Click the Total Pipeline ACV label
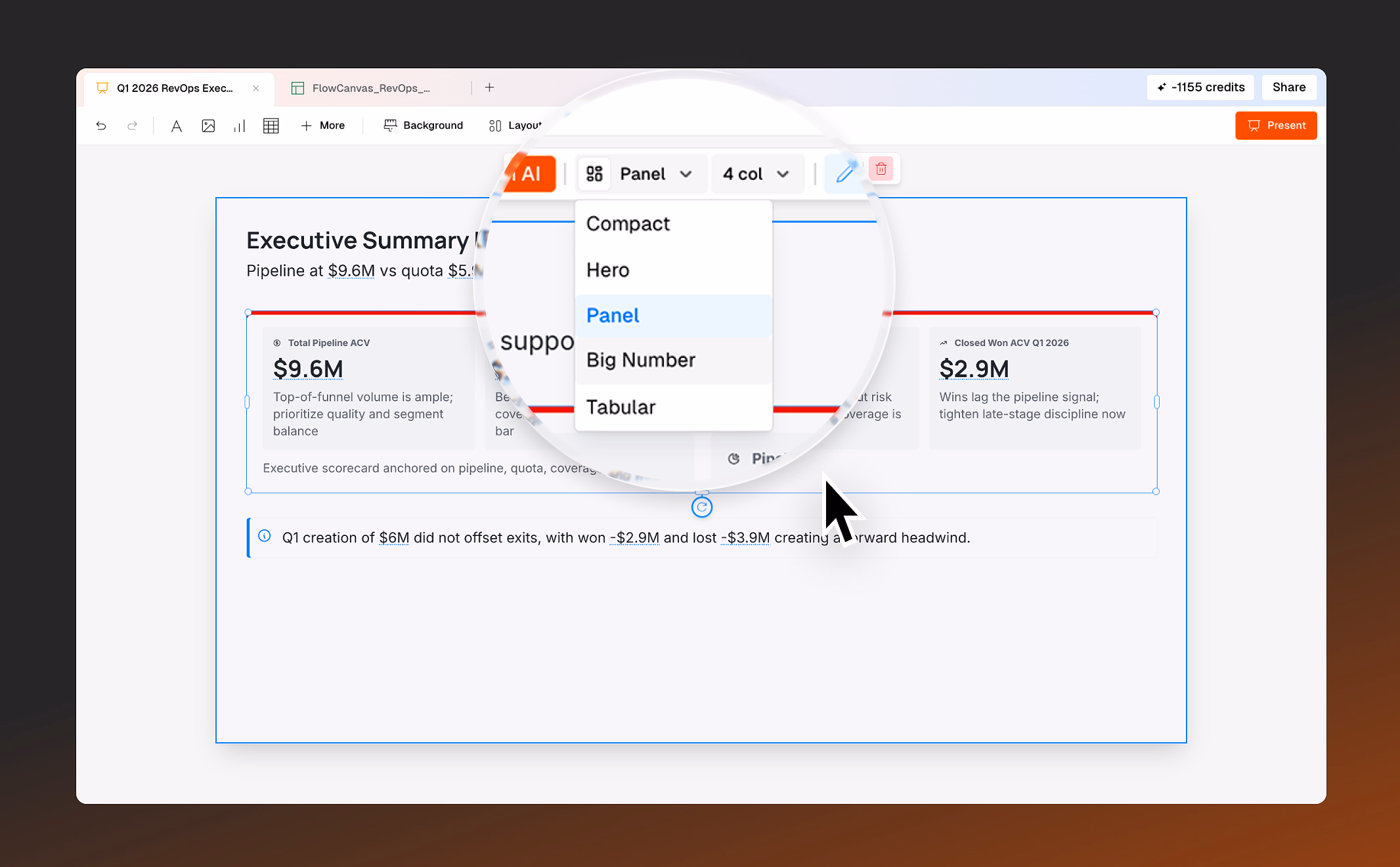 [329, 343]
